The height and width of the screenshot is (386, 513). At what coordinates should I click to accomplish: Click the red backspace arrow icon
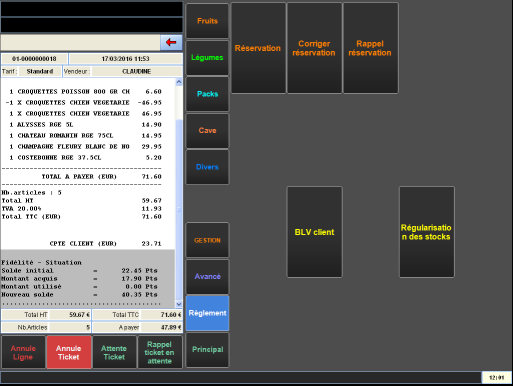pos(171,43)
